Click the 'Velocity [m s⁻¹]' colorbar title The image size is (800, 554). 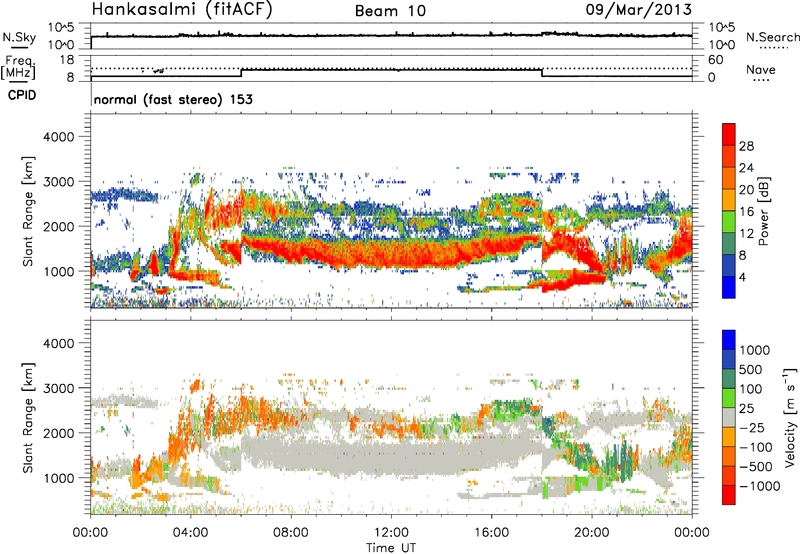click(x=790, y=417)
